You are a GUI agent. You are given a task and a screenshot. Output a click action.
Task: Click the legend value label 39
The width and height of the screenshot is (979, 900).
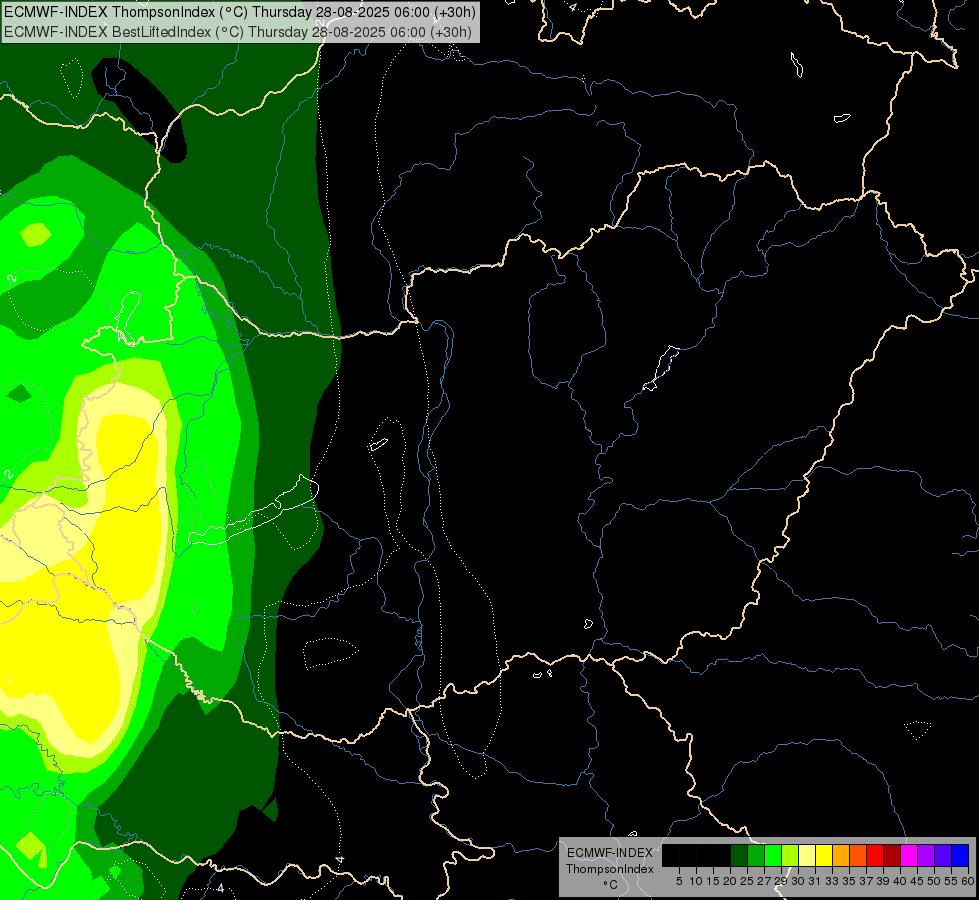[x=883, y=881]
